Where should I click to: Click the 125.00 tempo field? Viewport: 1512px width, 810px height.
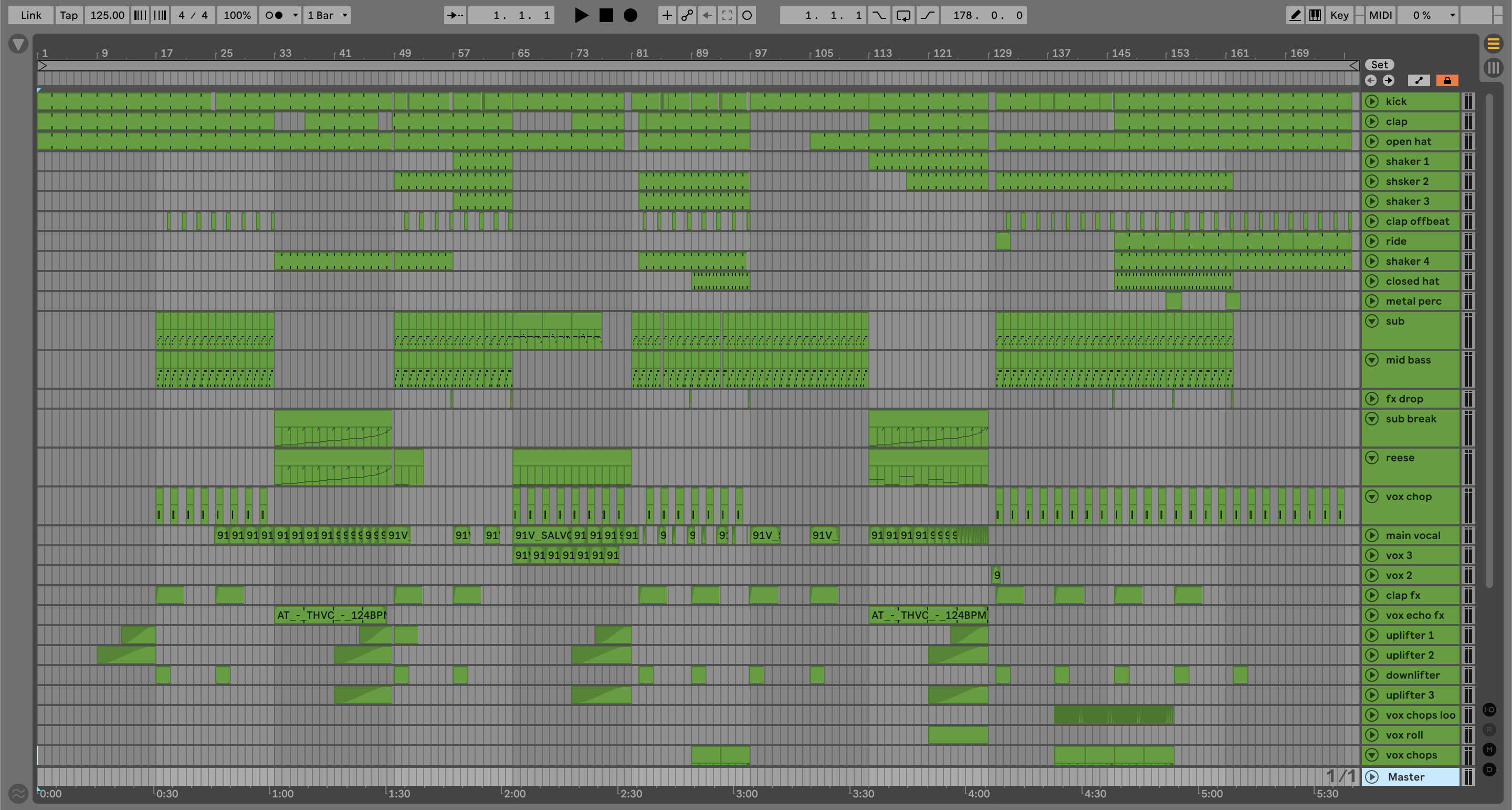click(x=107, y=15)
